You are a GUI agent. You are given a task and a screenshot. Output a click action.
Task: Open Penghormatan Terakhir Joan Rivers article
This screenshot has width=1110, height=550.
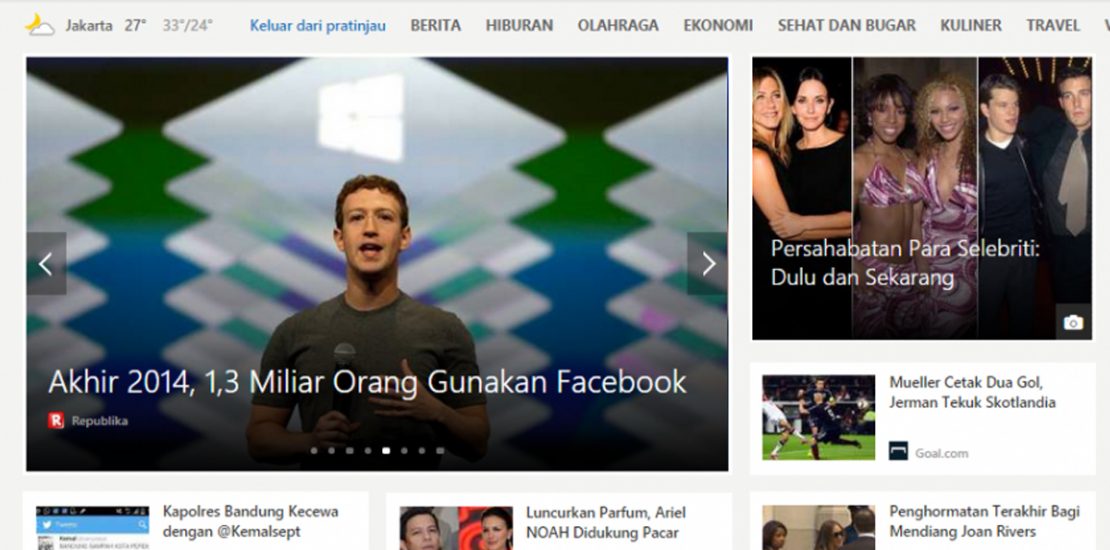[x=985, y=522]
